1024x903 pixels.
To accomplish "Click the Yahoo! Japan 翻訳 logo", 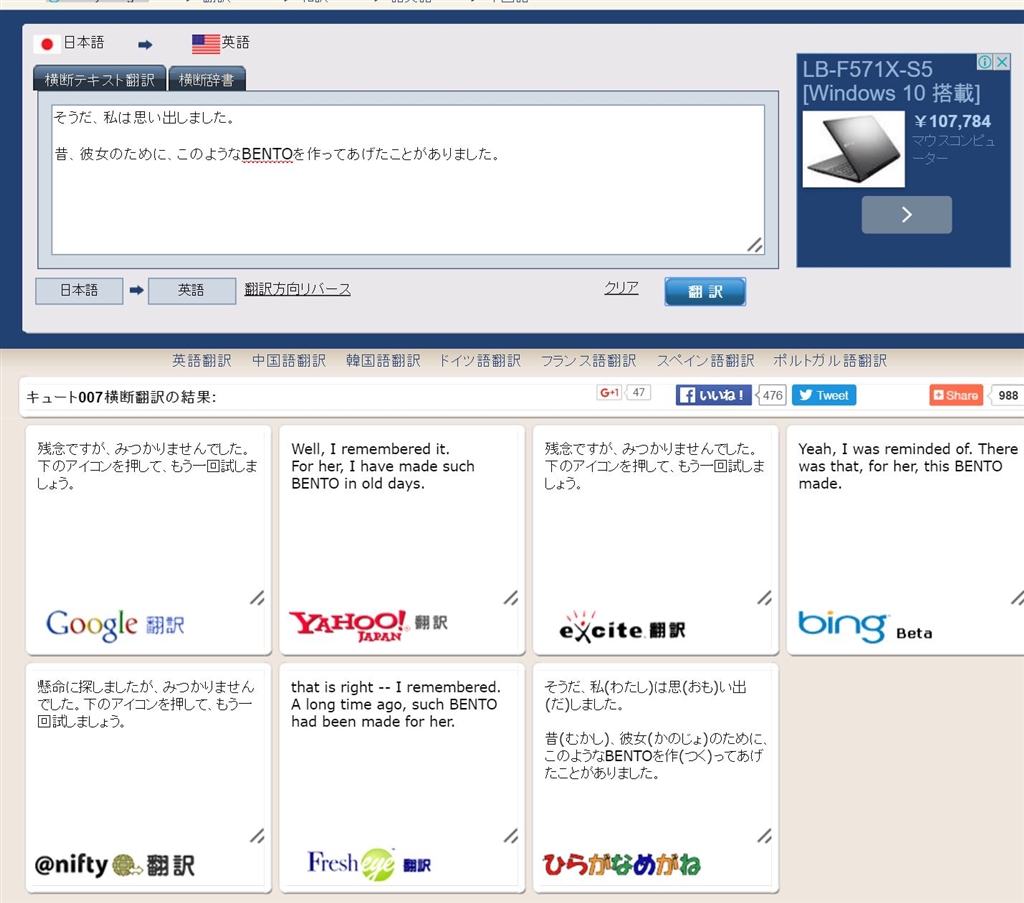I will (368, 626).
